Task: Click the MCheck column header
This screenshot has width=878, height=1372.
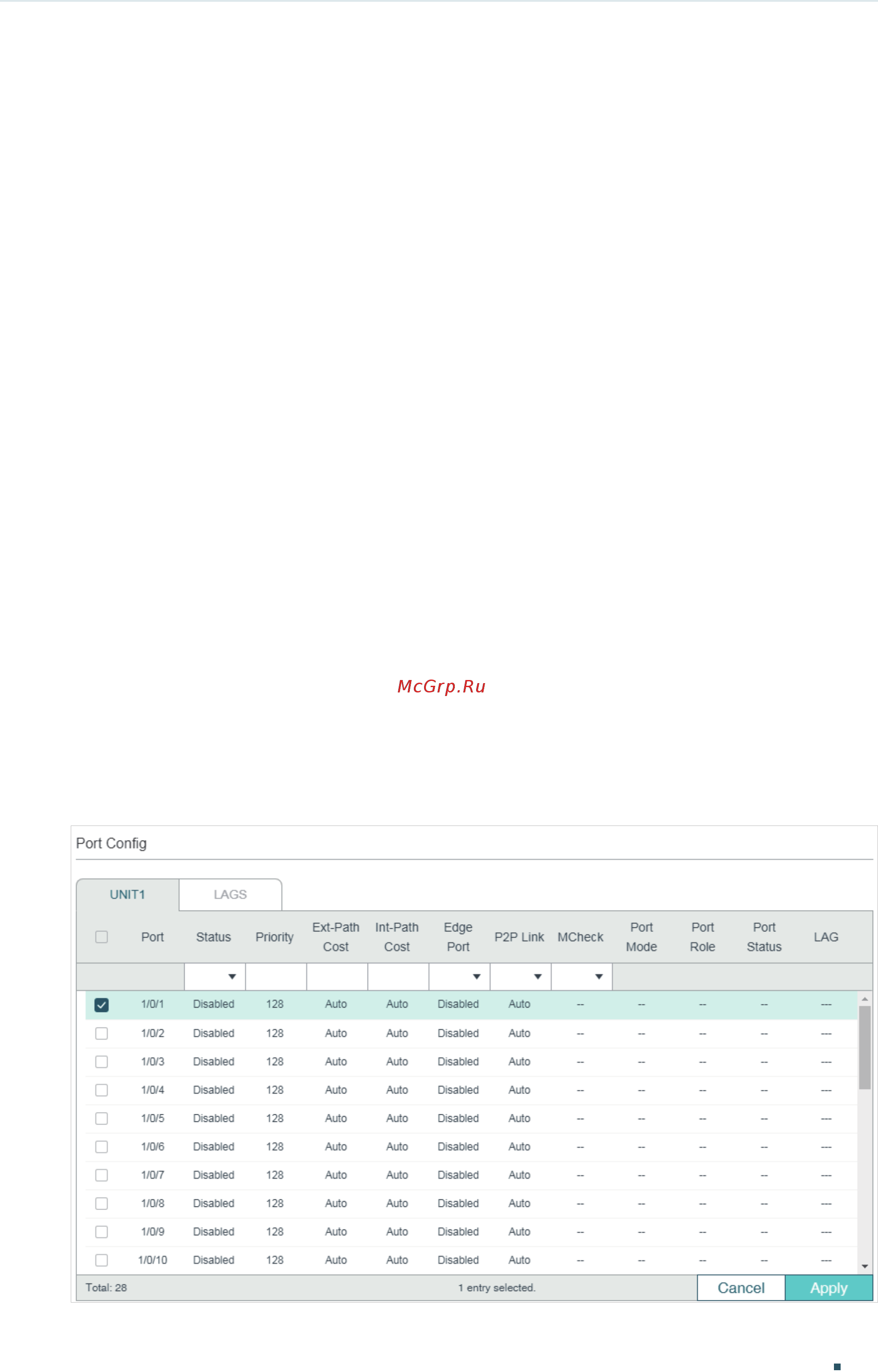Action: click(x=580, y=937)
